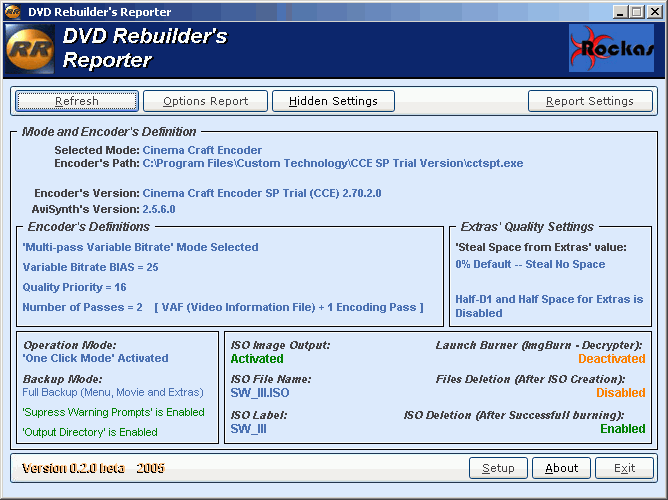Viewport: 668px width, 500px height.
Task: Click 'Multi-pass Variable Bitrate' Mode Selected line
Action: [141, 247]
